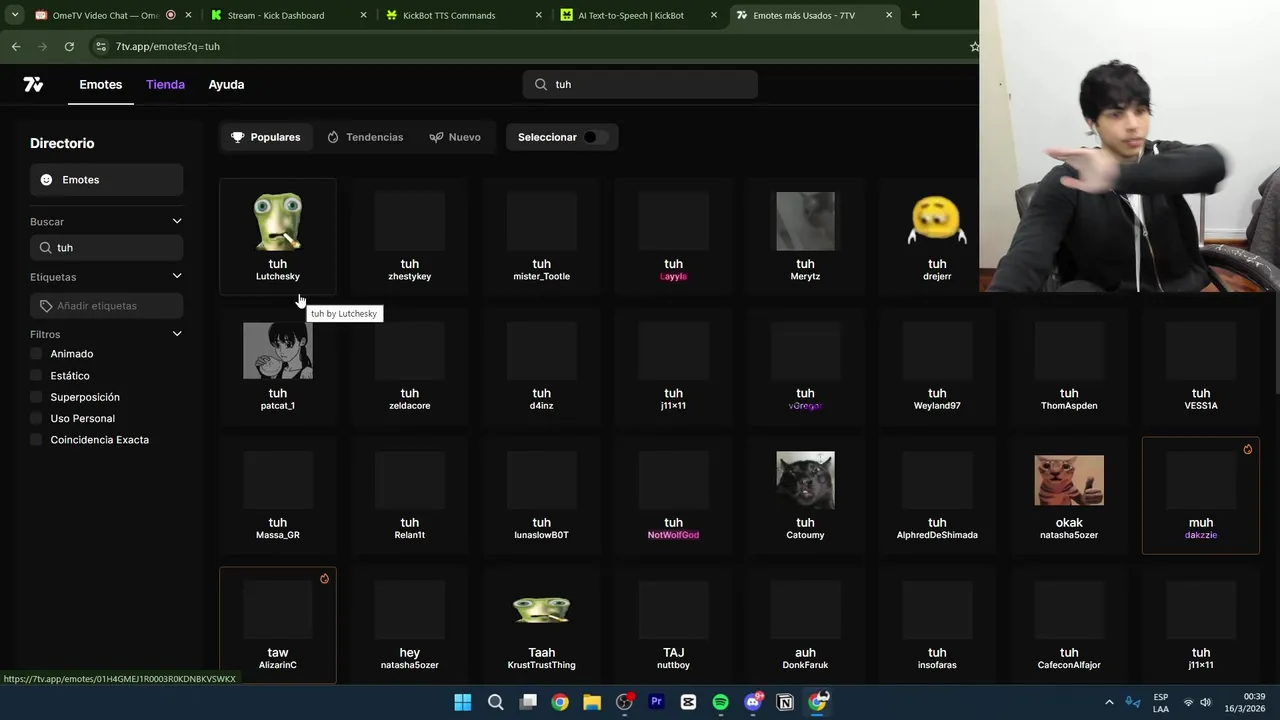Open the tuh emote by patcat_1
This screenshot has width=1280, height=720.
278,366
